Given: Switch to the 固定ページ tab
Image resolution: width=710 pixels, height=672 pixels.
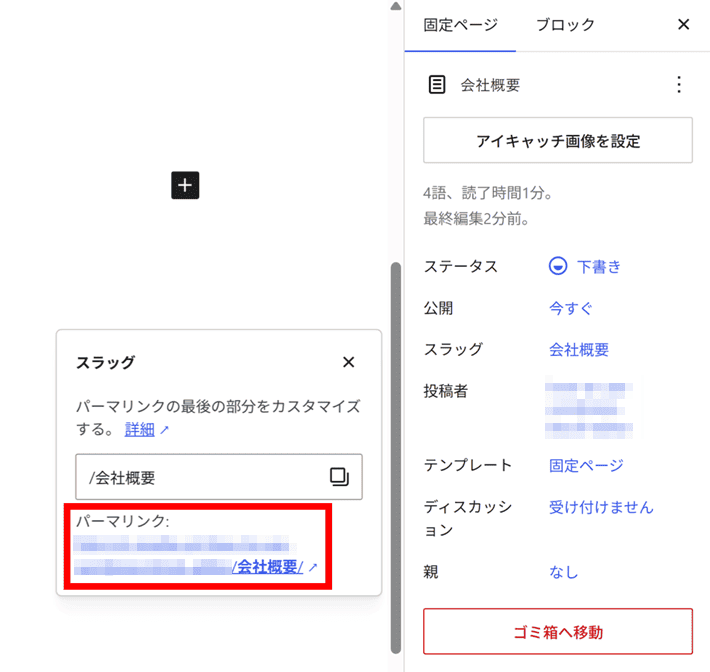Looking at the screenshot, I should tap(460, 25).
